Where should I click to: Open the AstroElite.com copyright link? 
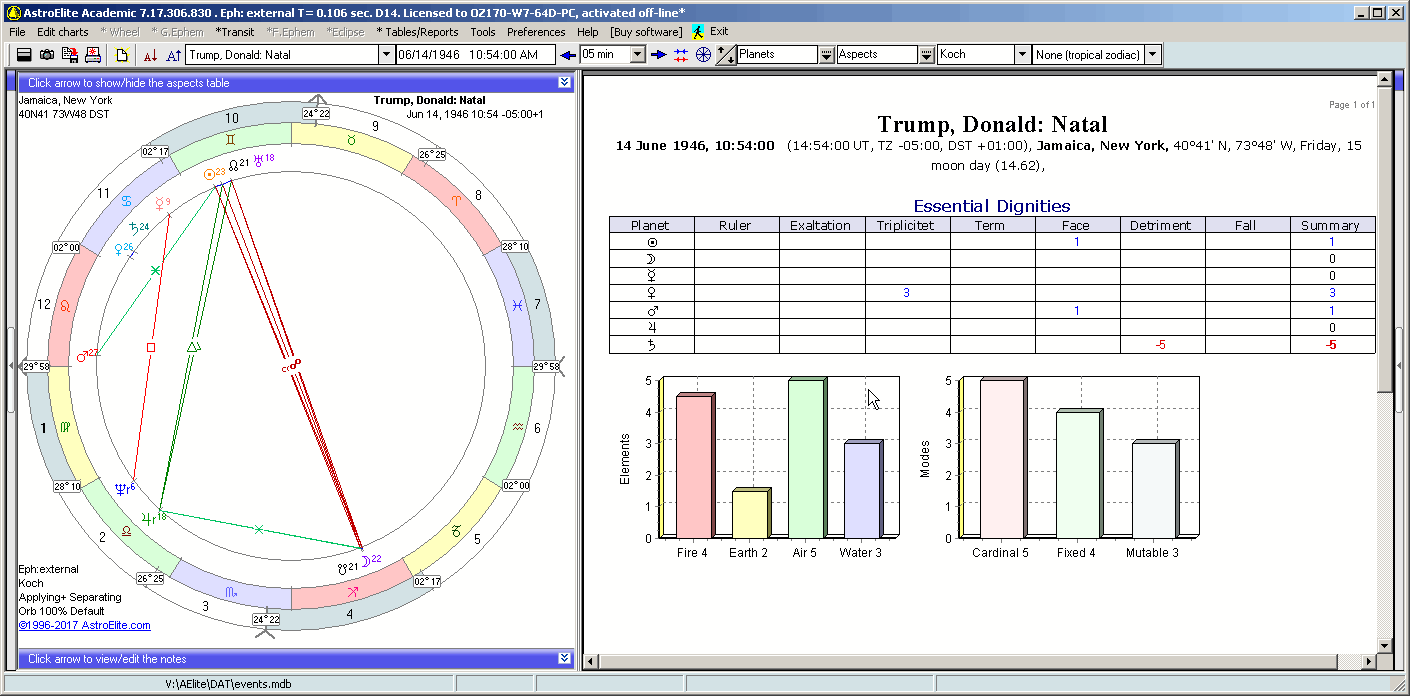click(84, 626)
